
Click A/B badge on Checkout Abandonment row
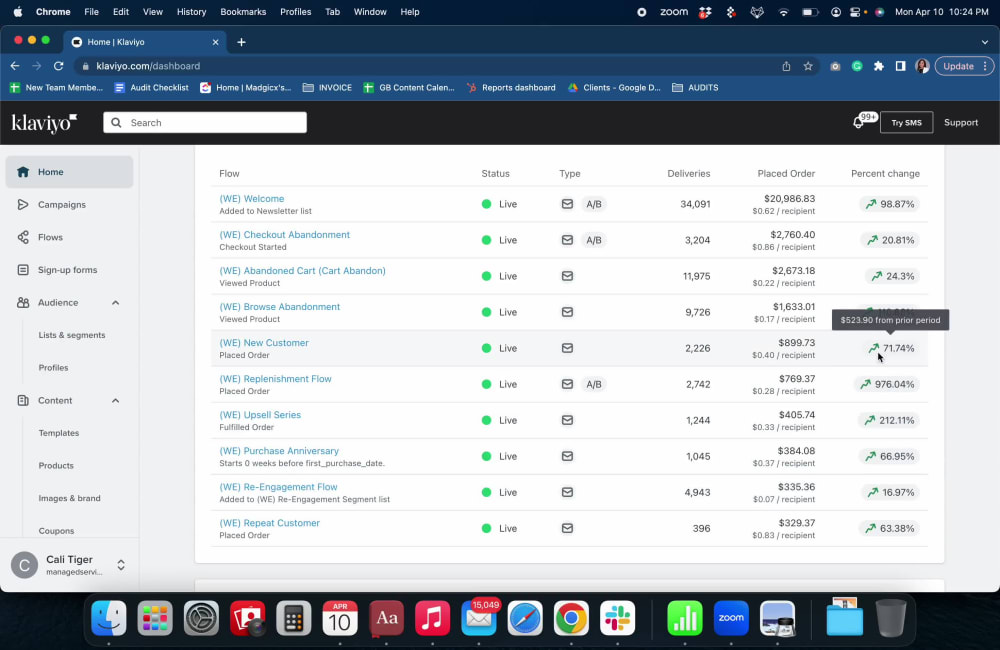594,240
